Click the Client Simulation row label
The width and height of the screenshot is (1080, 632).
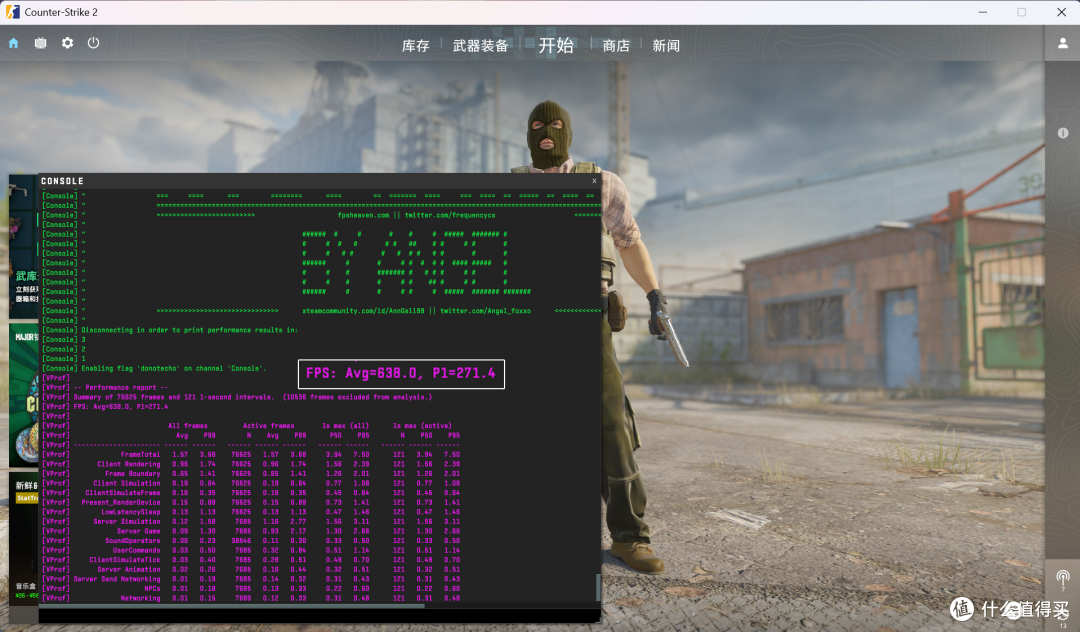127,483
